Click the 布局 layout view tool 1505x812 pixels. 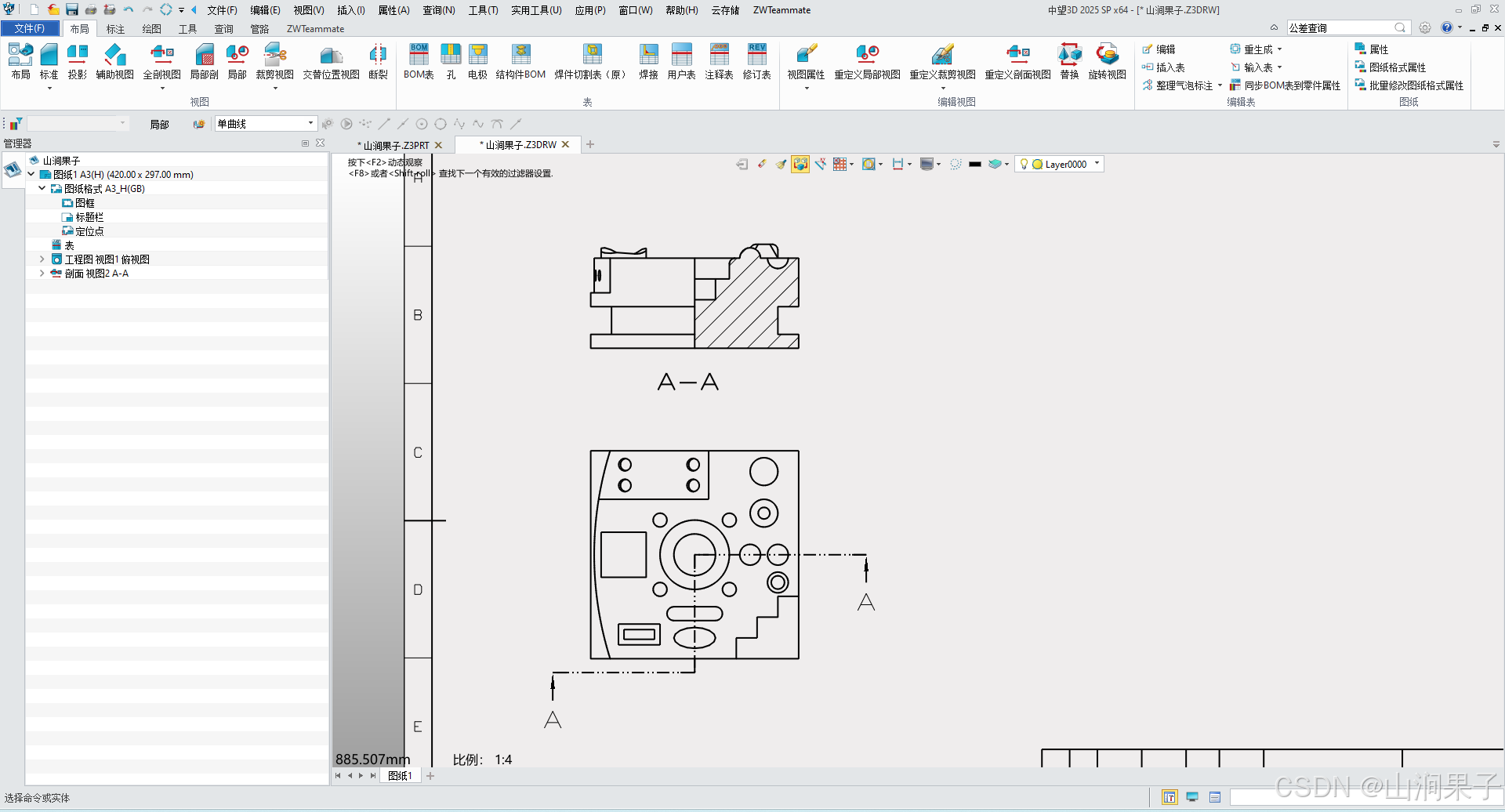[x=20, y=61]
